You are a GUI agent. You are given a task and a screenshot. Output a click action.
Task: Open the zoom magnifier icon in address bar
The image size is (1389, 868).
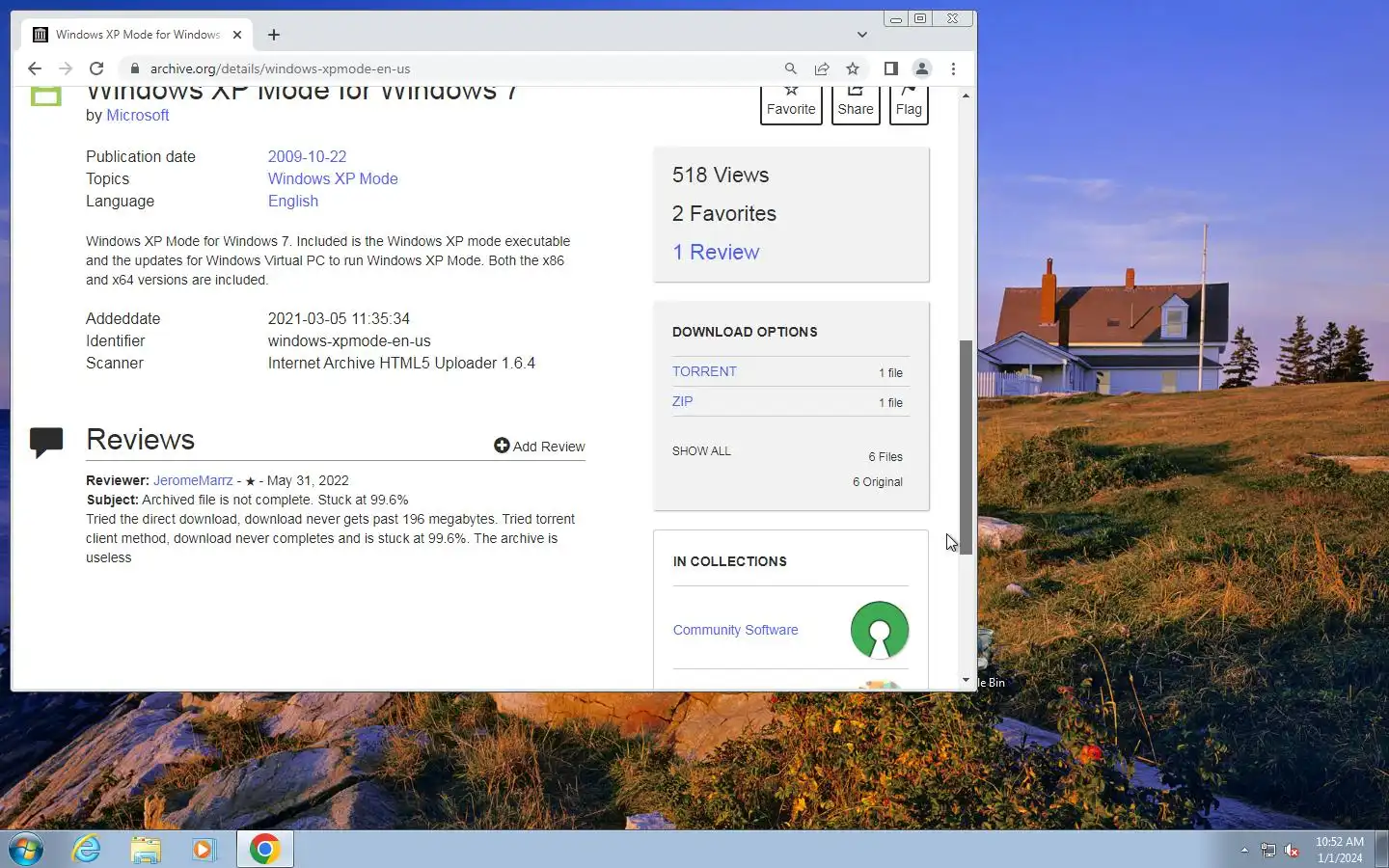(x=790, y=68)
